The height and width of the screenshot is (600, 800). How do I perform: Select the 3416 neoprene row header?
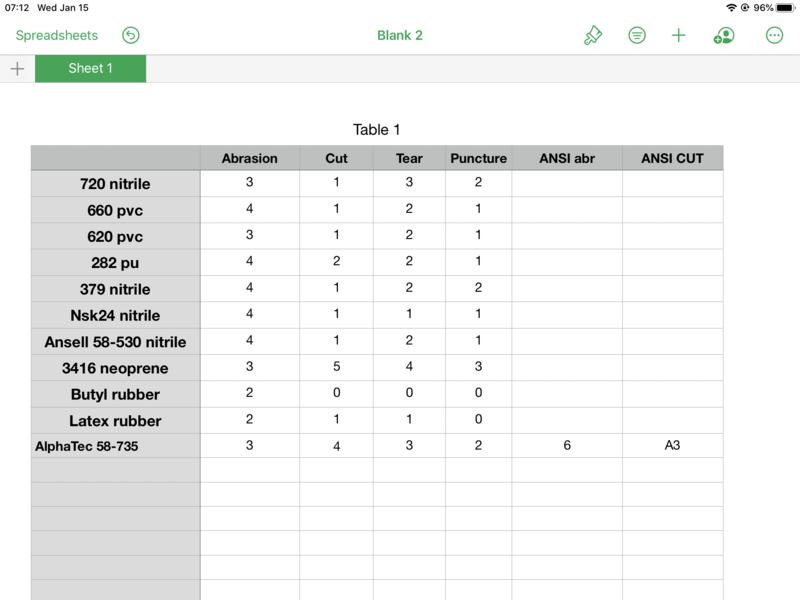click(115, 368)
